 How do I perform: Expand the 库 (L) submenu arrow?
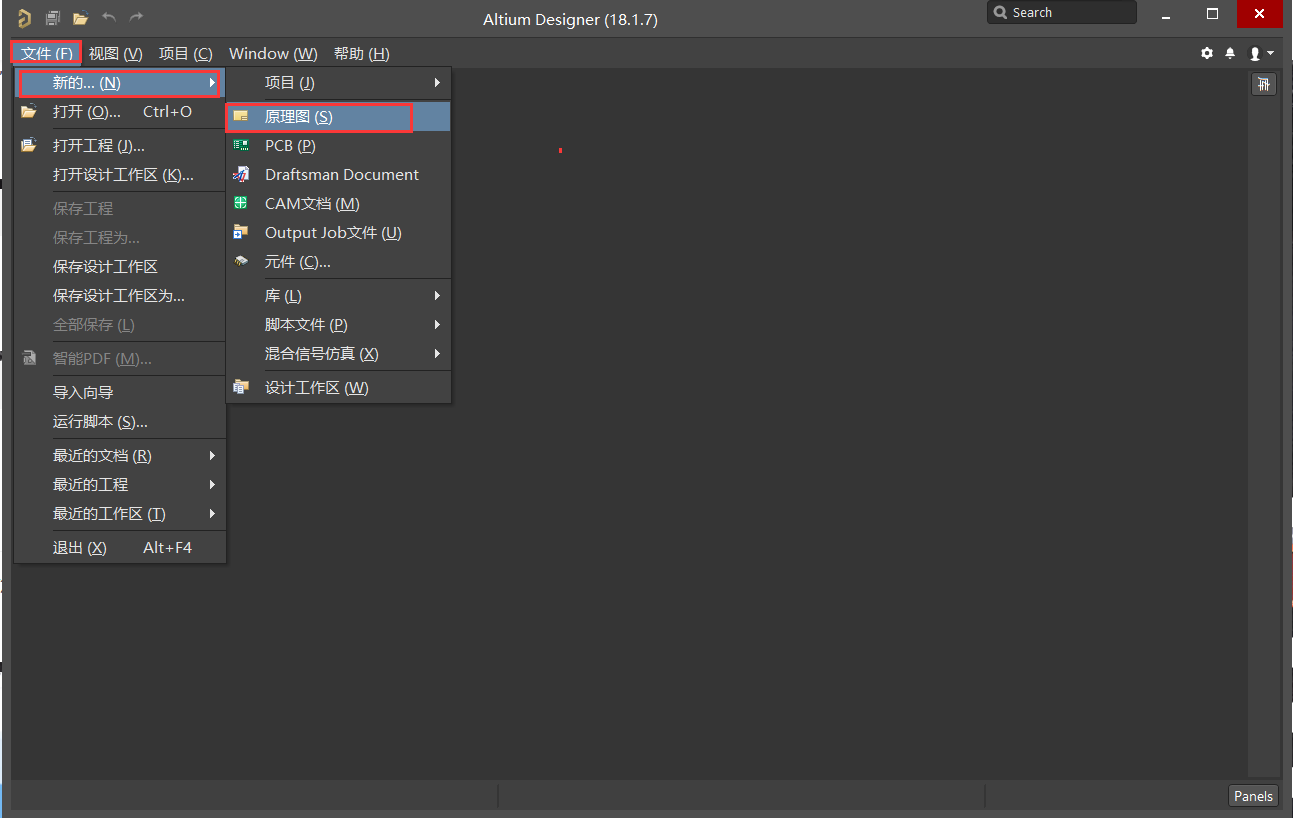[x=437, y=296]
